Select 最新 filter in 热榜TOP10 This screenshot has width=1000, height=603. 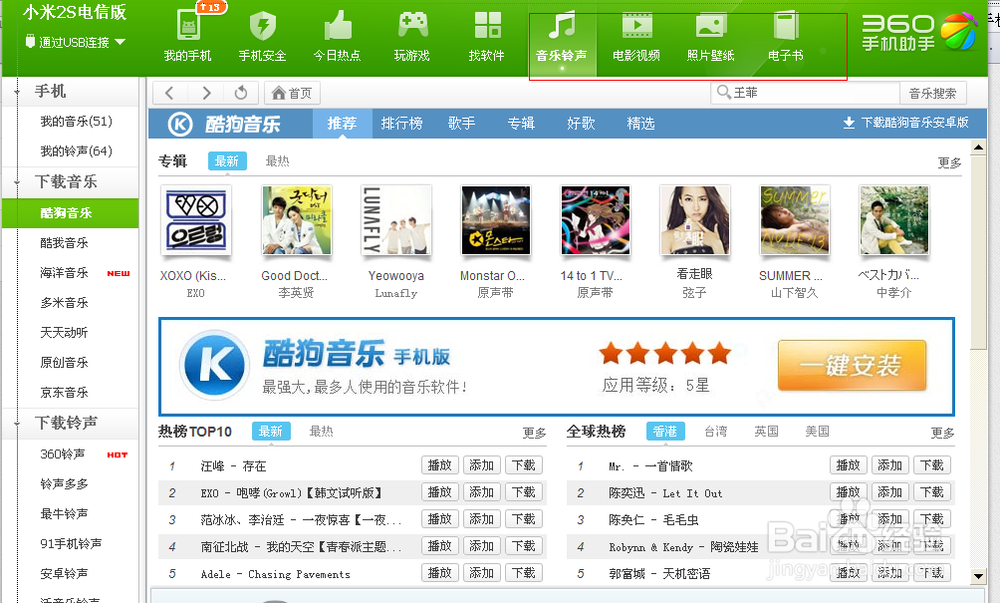pos(271,432)
